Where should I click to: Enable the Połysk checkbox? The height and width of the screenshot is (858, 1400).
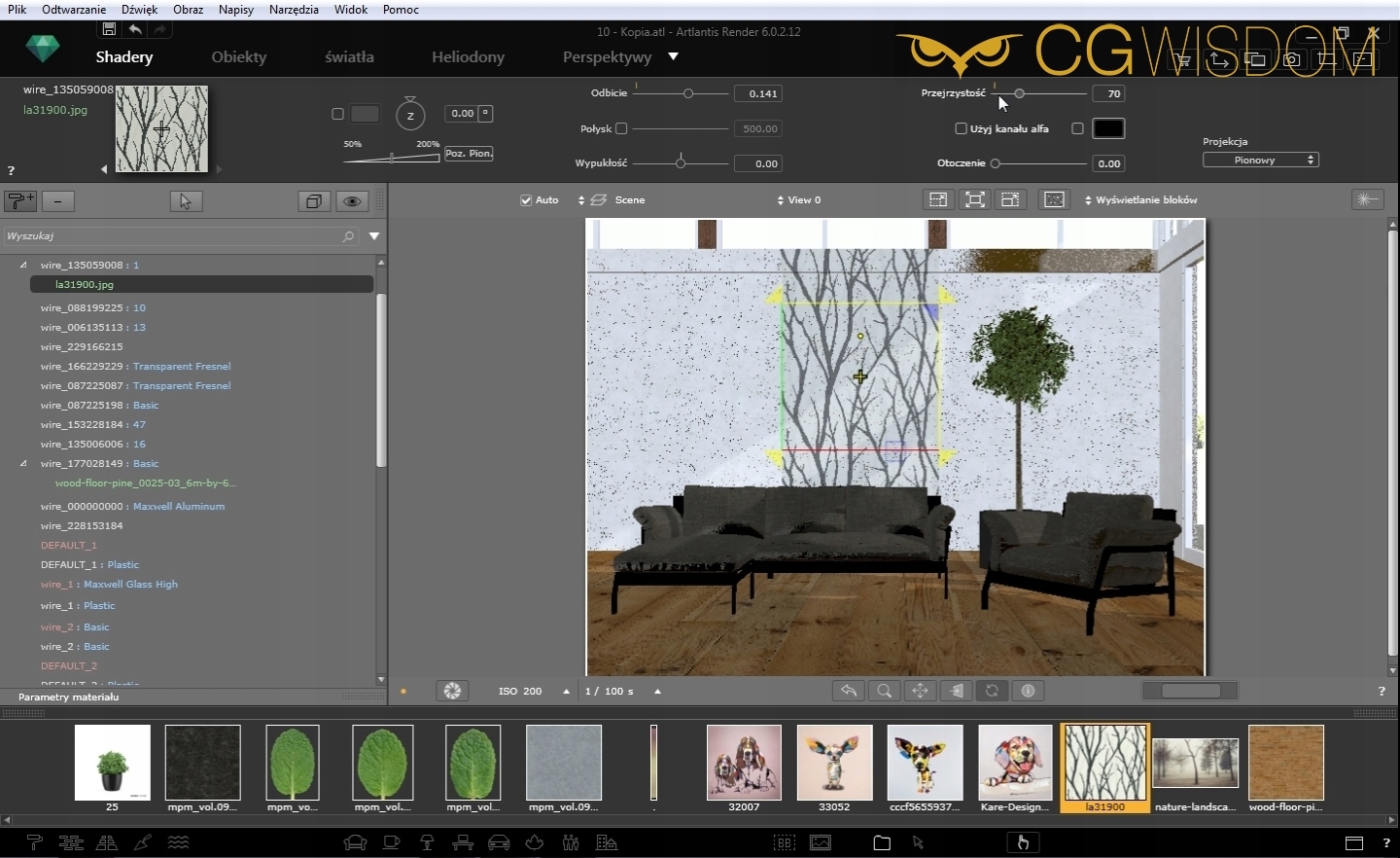coord(621,128)
